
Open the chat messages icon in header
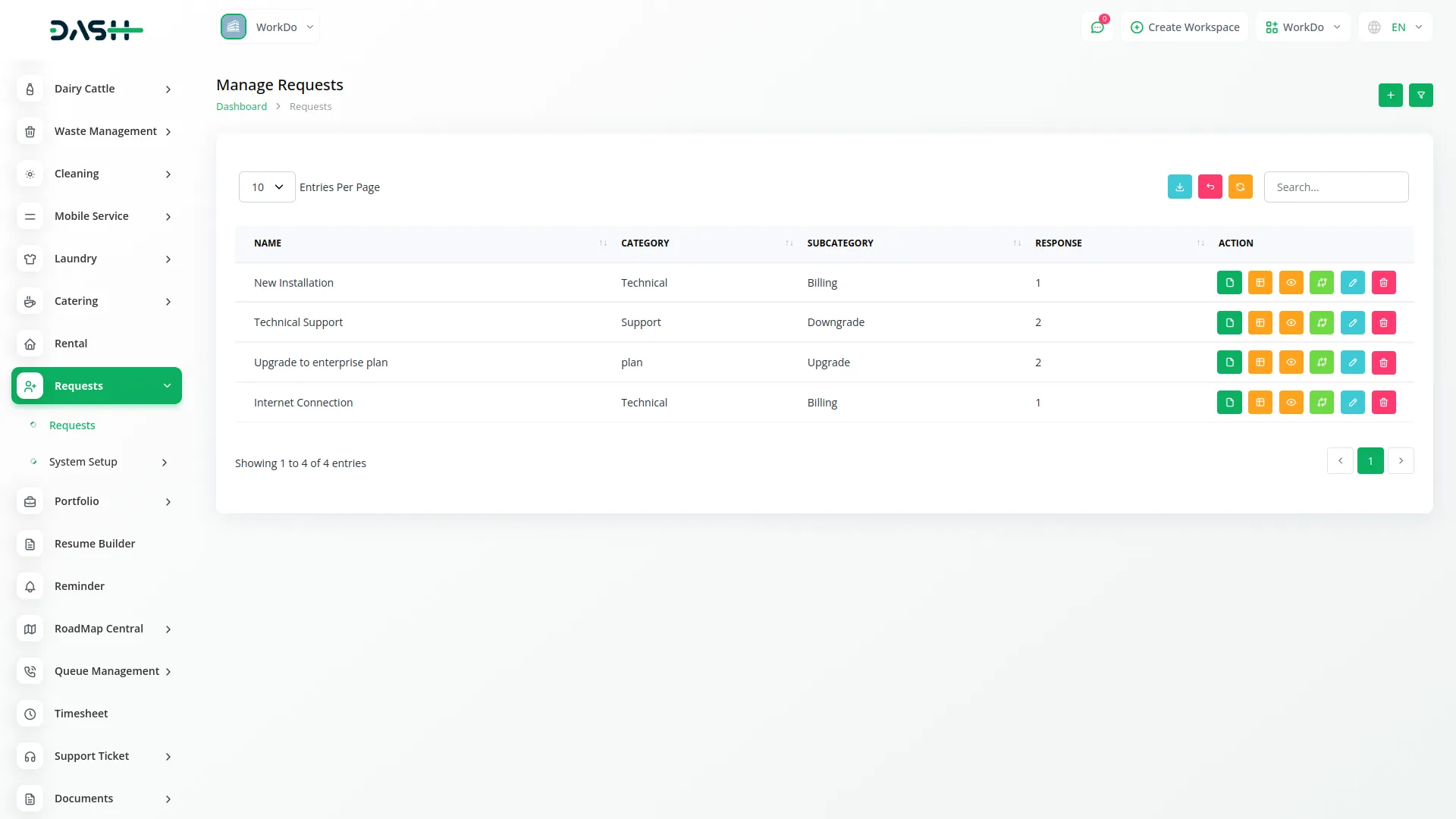[1097, 27]
